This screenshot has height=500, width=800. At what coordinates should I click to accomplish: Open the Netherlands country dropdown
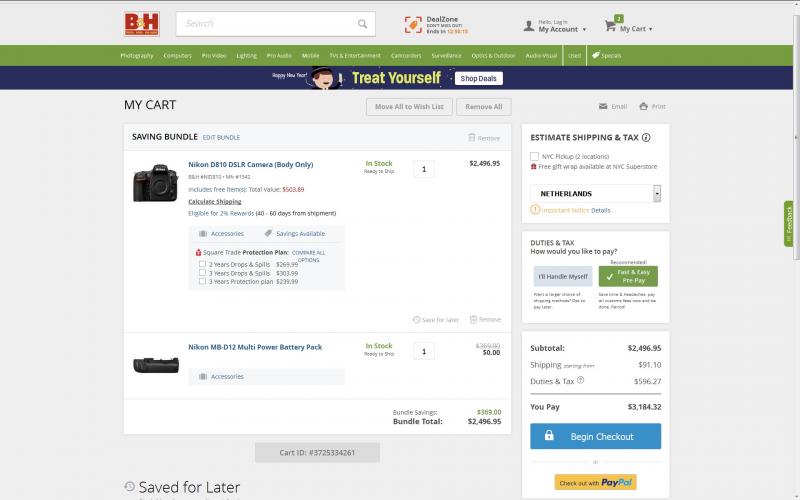pos(595,193)
